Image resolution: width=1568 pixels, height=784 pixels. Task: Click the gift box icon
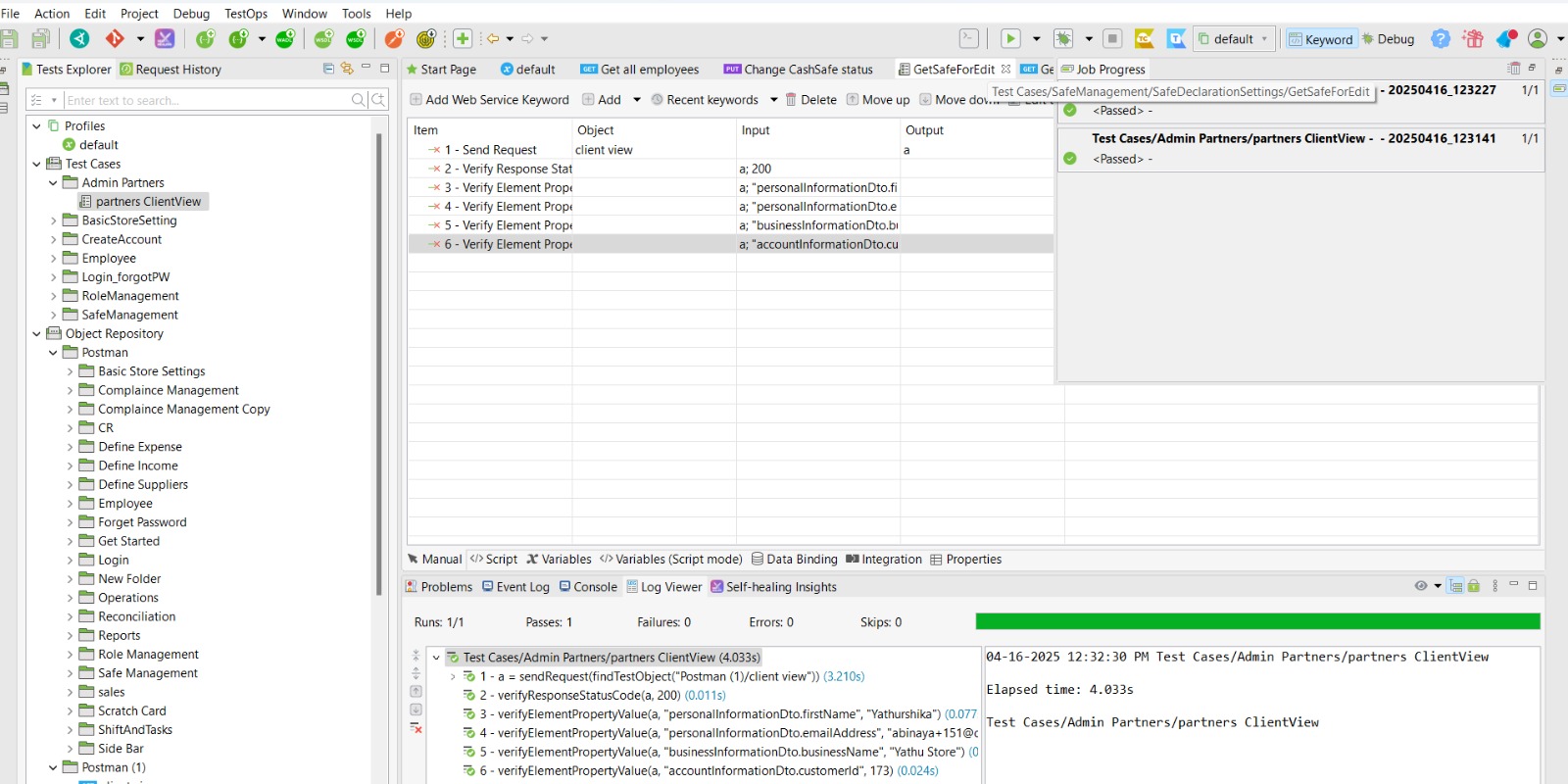pos(1472,38)
